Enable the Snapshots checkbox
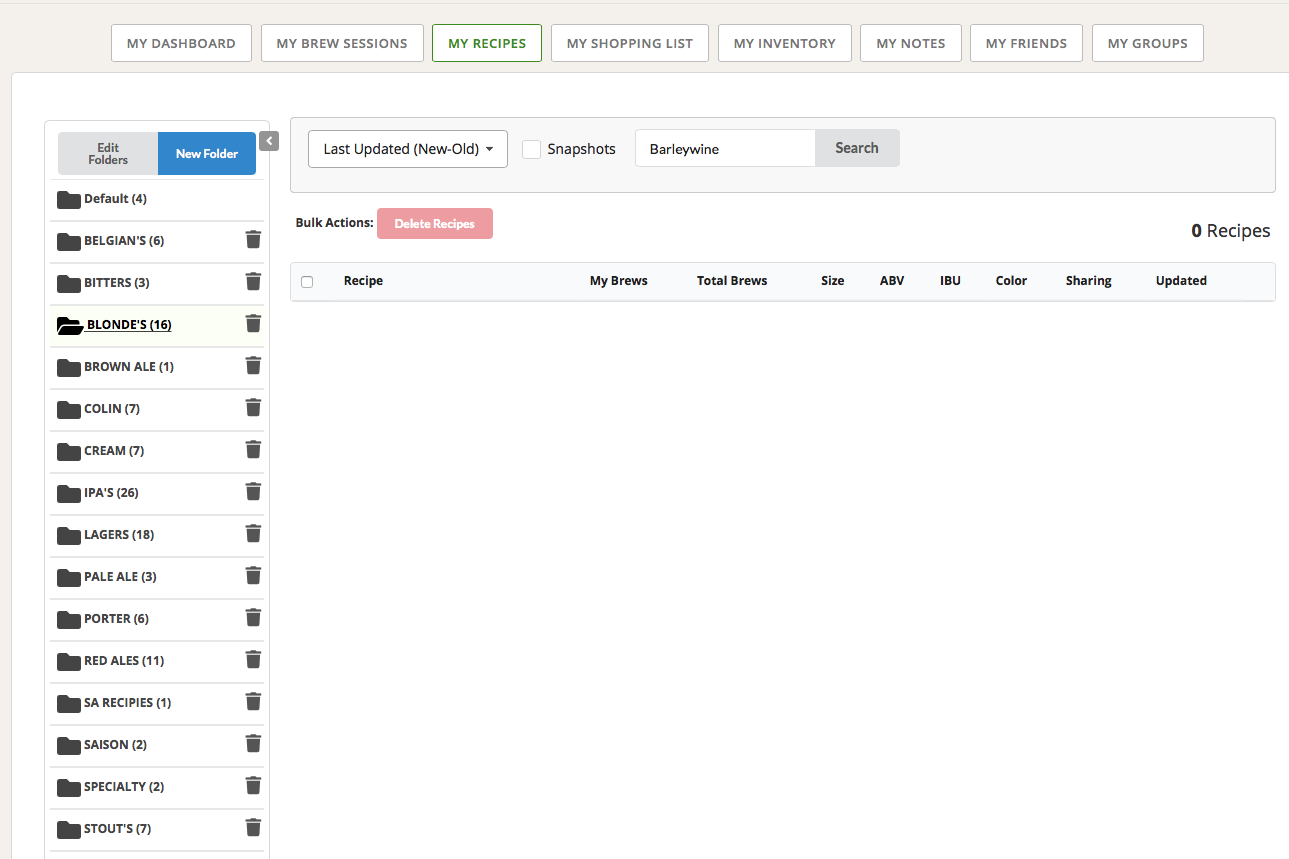Viewport: 1289px width, 859px height. click(532, 149)
